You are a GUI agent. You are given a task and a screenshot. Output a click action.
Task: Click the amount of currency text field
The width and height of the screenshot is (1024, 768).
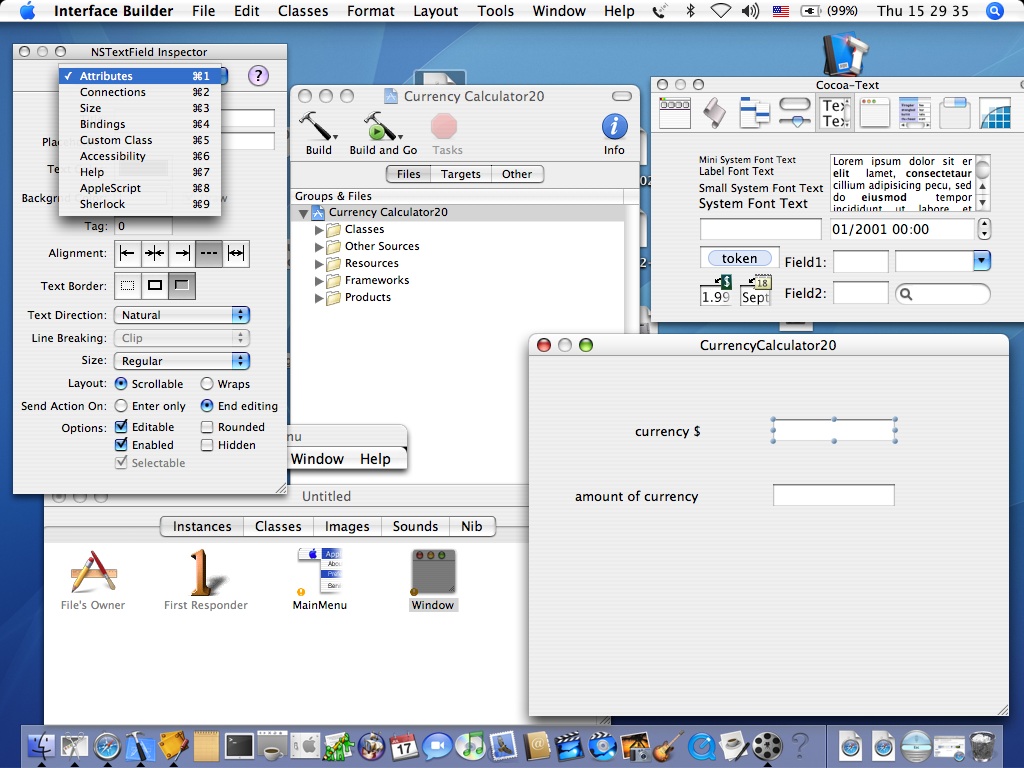pyautogui.click(x=834, y=495)
